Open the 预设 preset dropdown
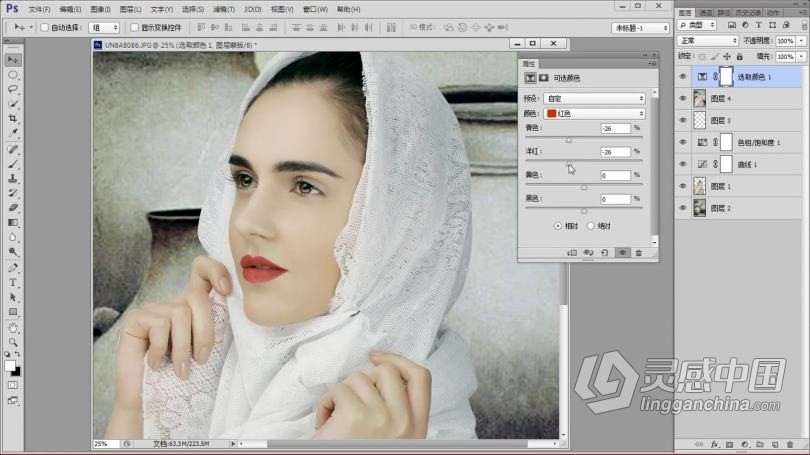Screen dimensions: 810x455 (x=594, y=98)
